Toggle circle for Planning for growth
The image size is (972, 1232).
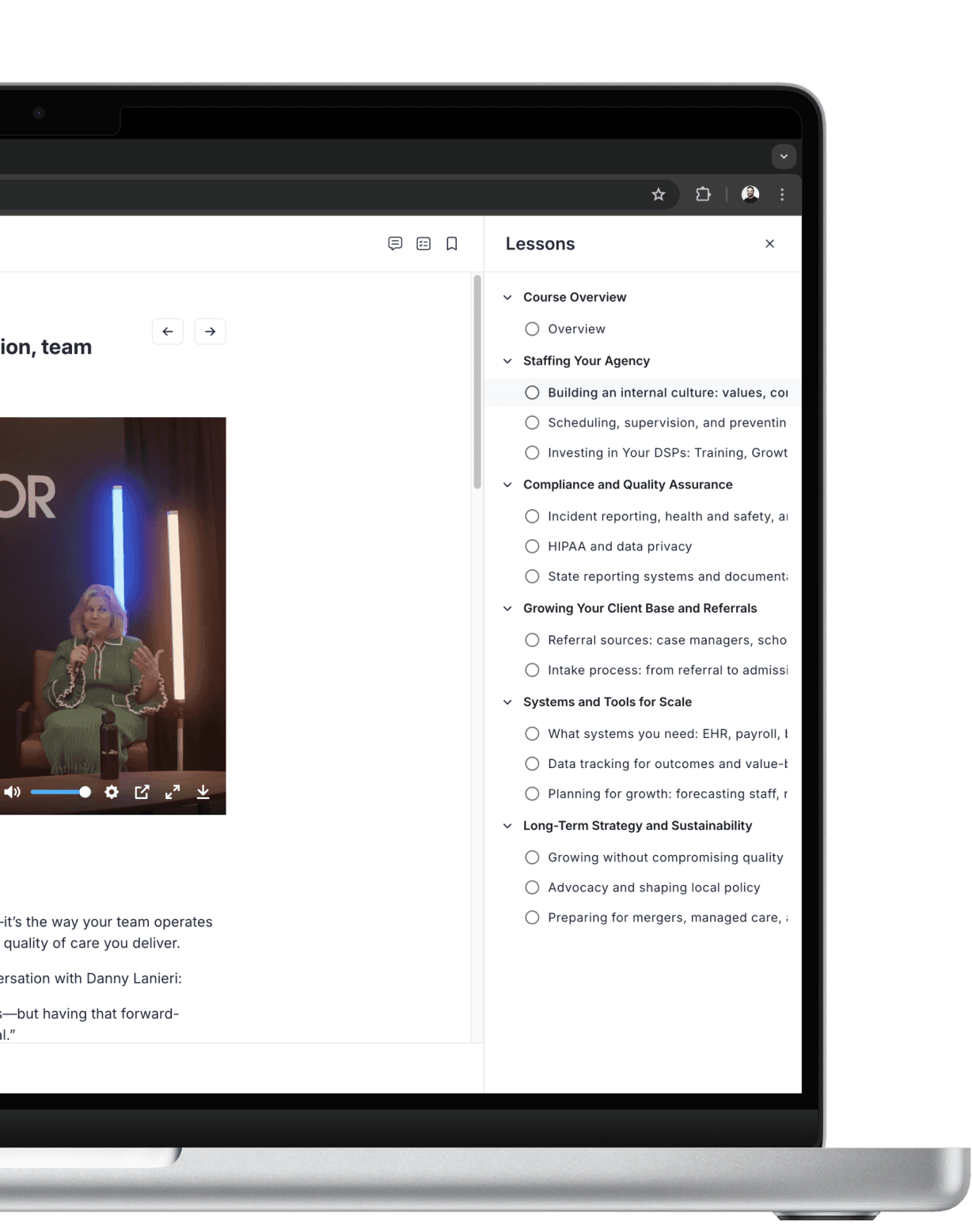[x=532, y=794]
